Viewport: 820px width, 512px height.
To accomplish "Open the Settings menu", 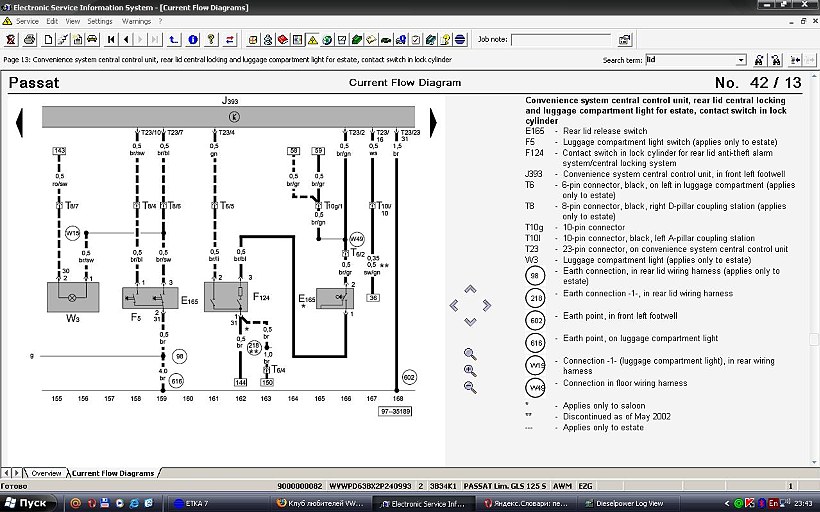I will (x=100, y=21).
